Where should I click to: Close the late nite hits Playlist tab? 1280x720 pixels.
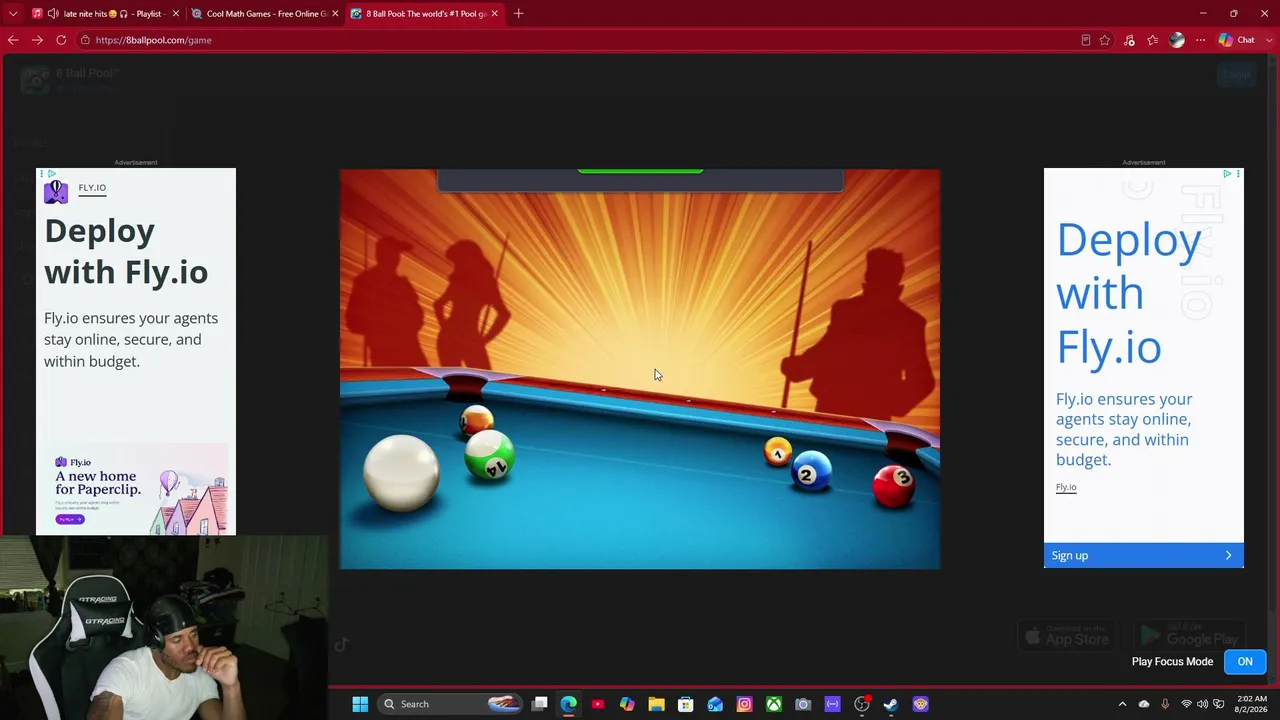[x=176, y=14]
